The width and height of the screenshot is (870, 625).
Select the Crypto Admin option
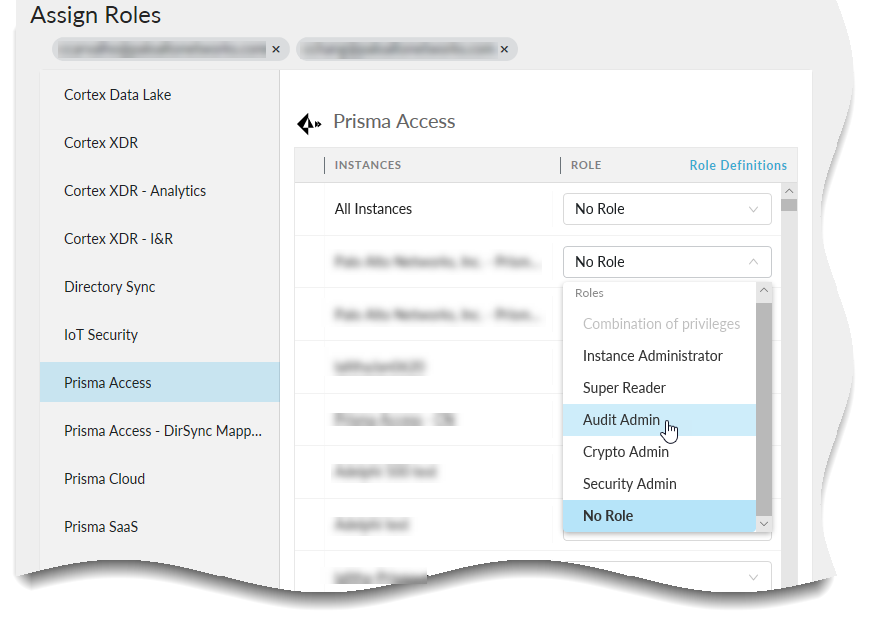tap(625, 452)
